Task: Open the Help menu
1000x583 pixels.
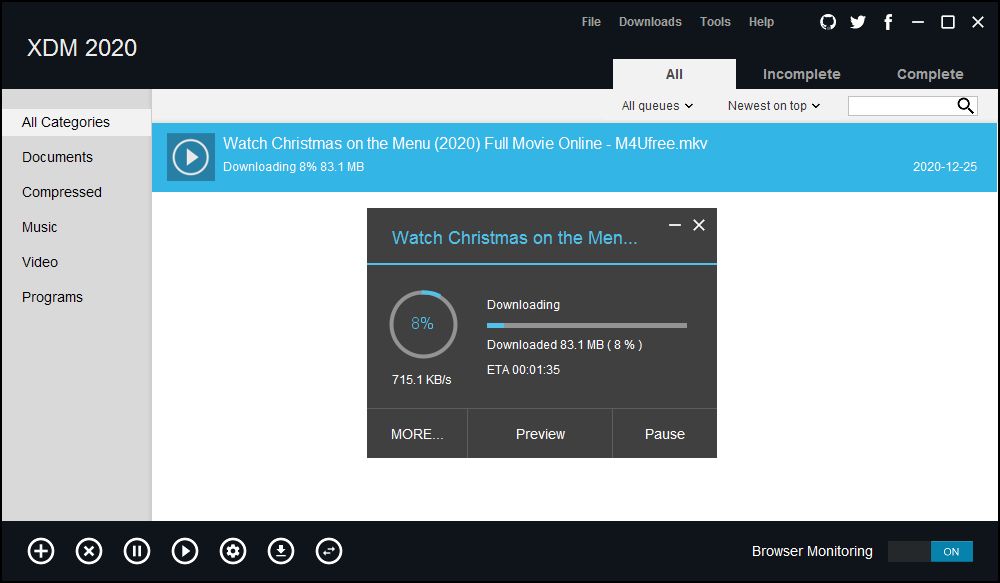Action: coord(761,22)
